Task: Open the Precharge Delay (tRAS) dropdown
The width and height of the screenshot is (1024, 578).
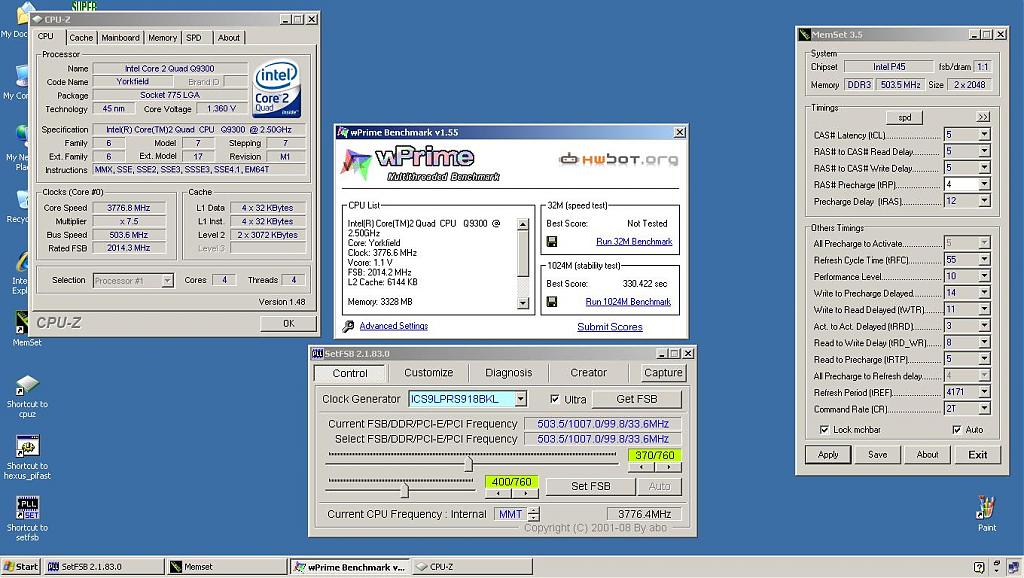Action: [x=984, y=201]
